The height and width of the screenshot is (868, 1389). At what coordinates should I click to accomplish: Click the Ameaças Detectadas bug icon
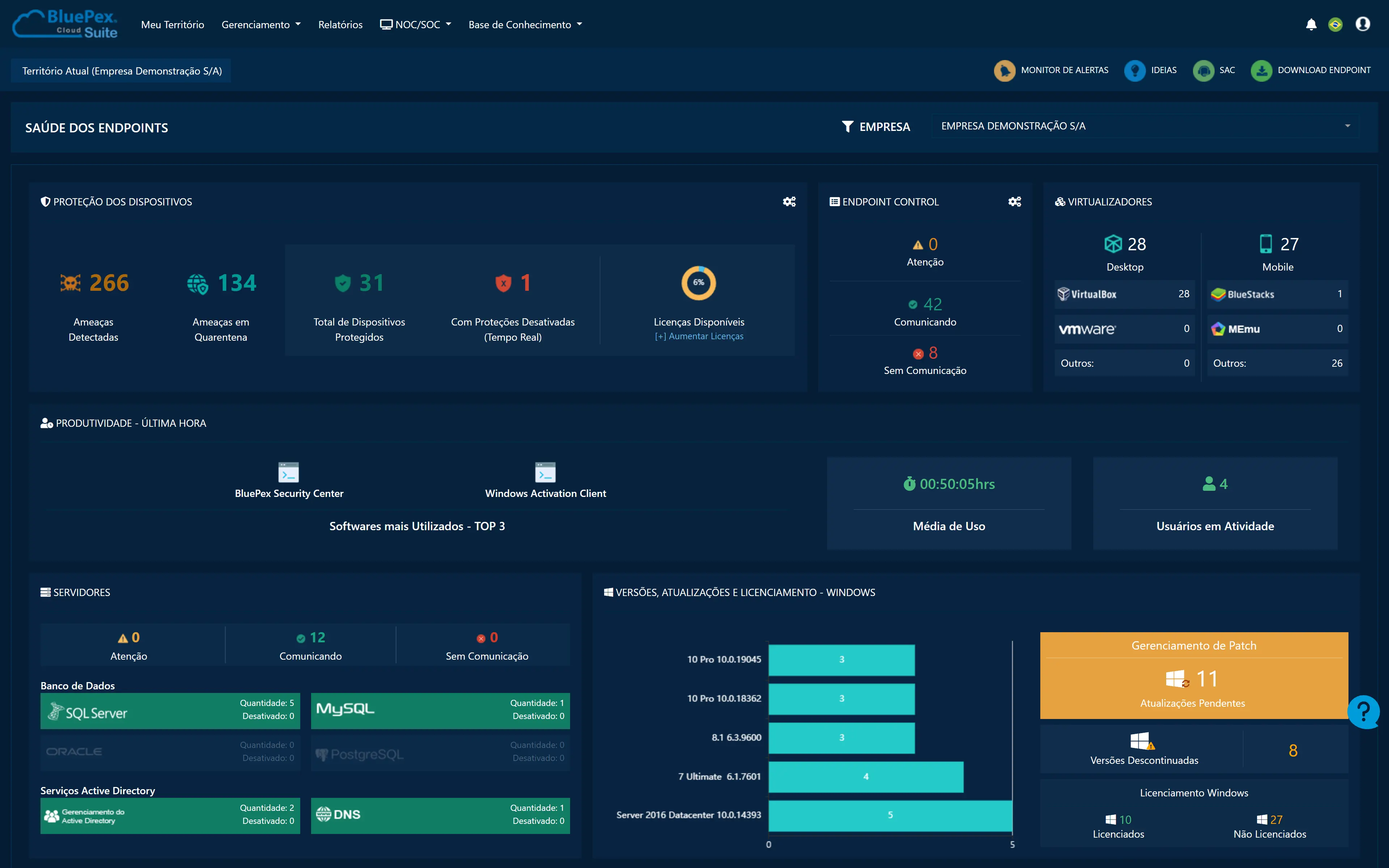(x=71, y=282)
